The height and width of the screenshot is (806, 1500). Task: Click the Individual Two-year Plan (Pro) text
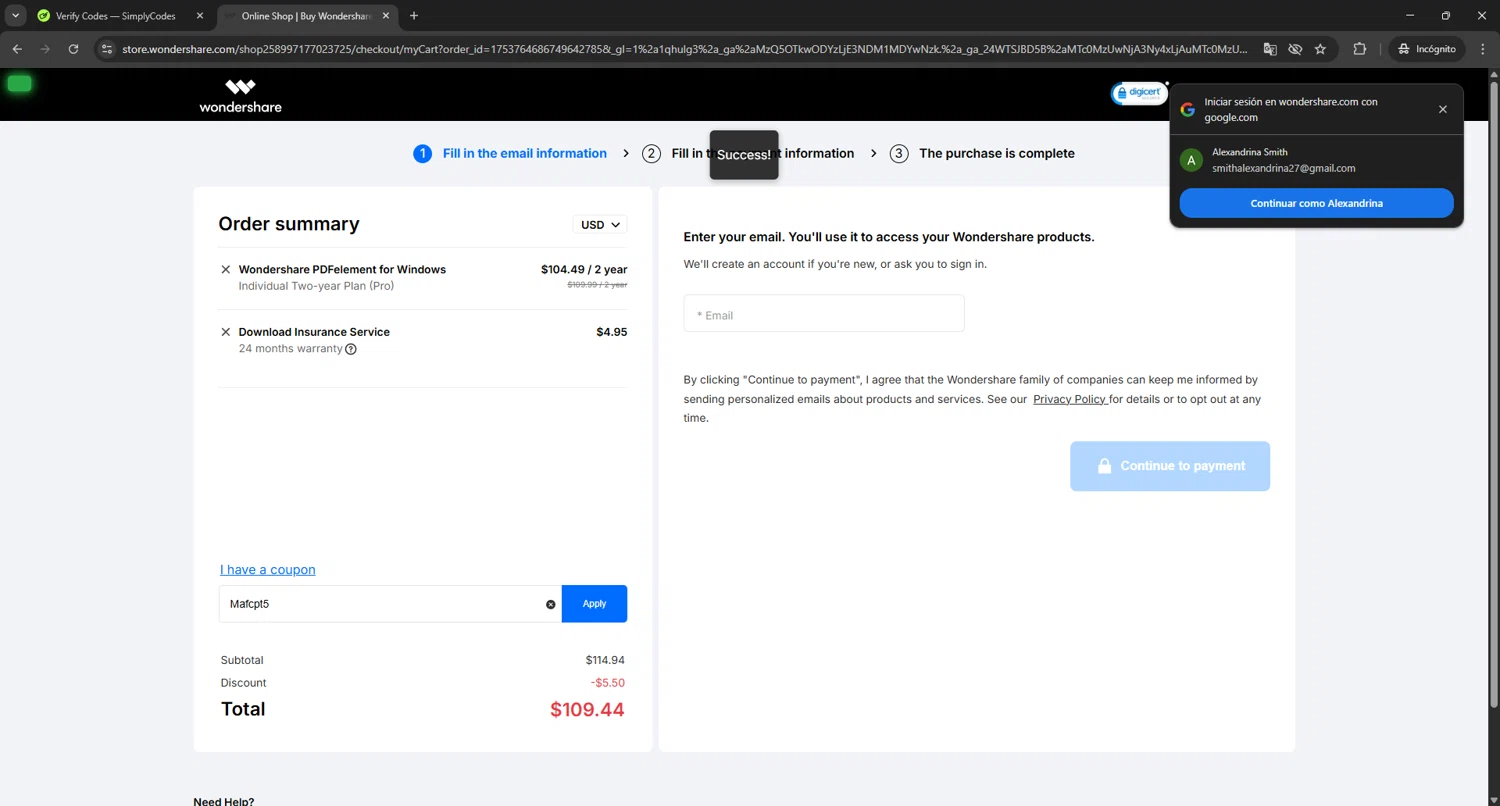click(316, 286)
